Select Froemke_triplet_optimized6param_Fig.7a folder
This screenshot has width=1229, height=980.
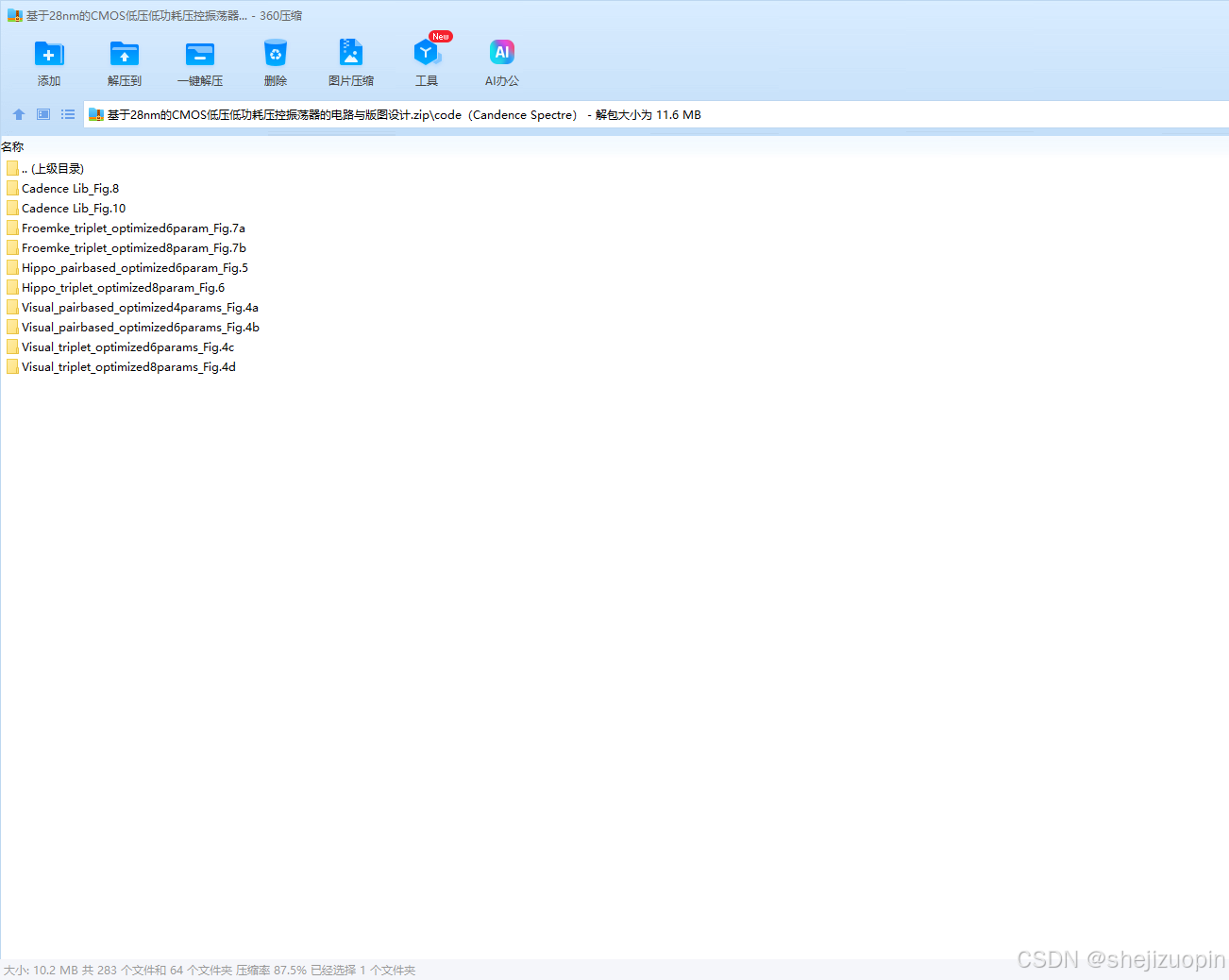[x=126, y=228]
